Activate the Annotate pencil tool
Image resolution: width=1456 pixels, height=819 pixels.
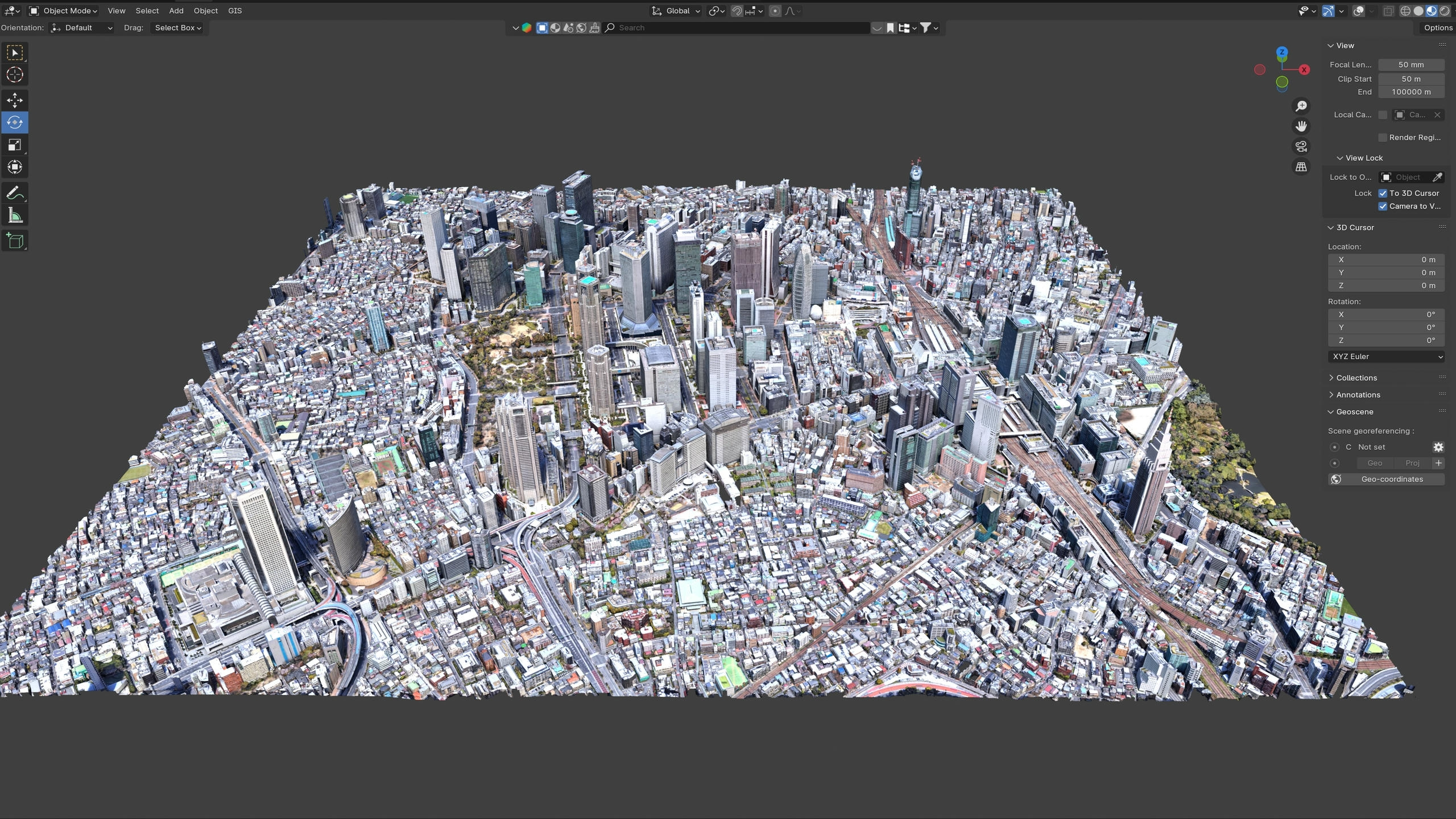tap(15, 193)
